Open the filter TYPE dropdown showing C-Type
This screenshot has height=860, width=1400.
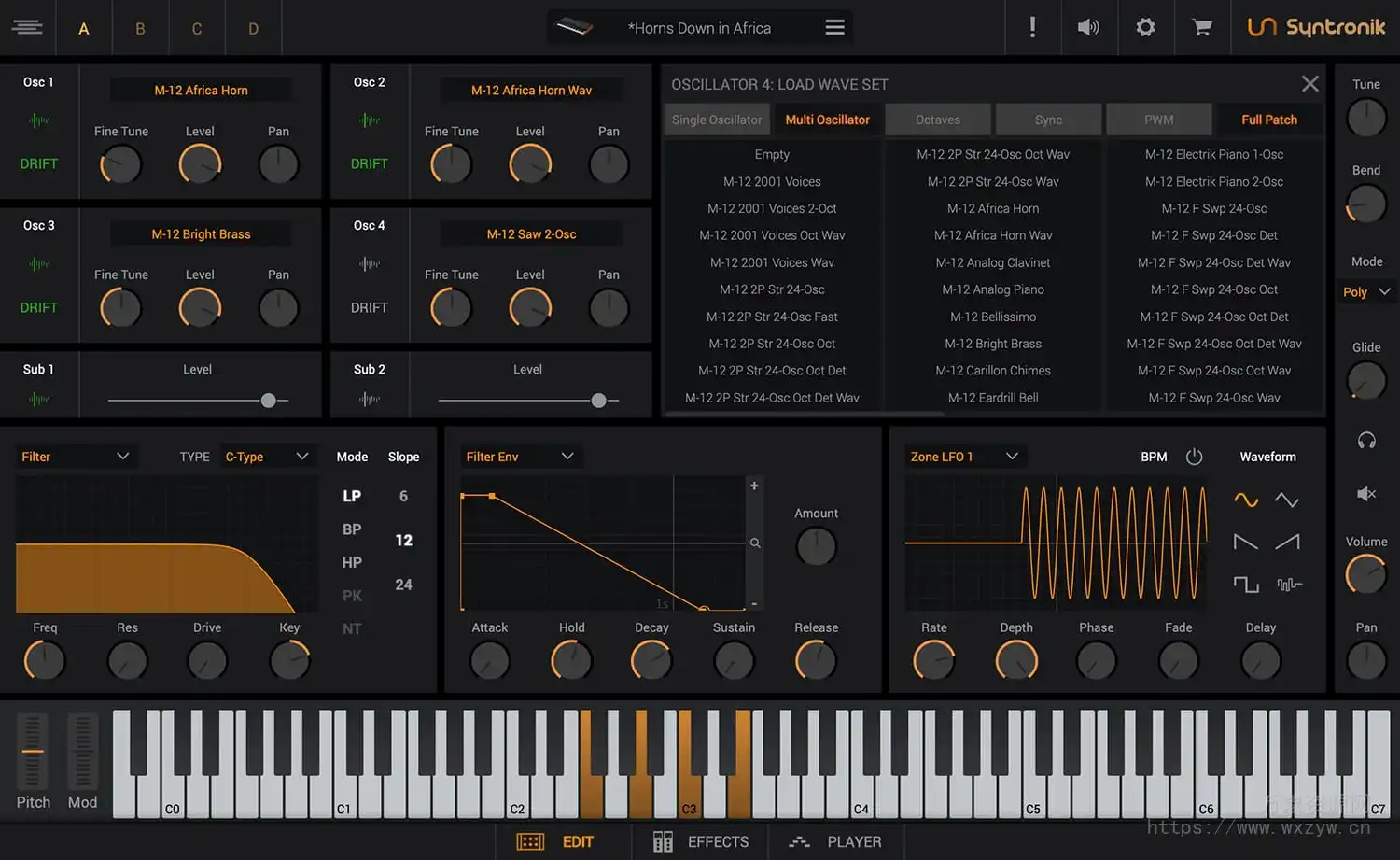(x=267, y=456)
